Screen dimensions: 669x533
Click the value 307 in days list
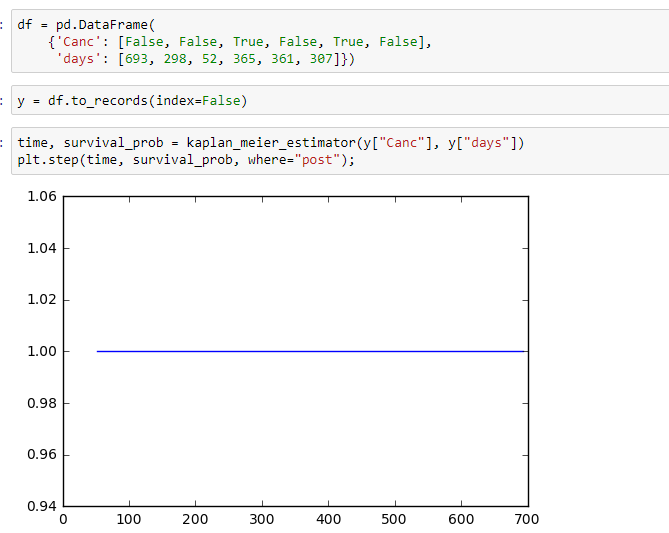[321, 58]
